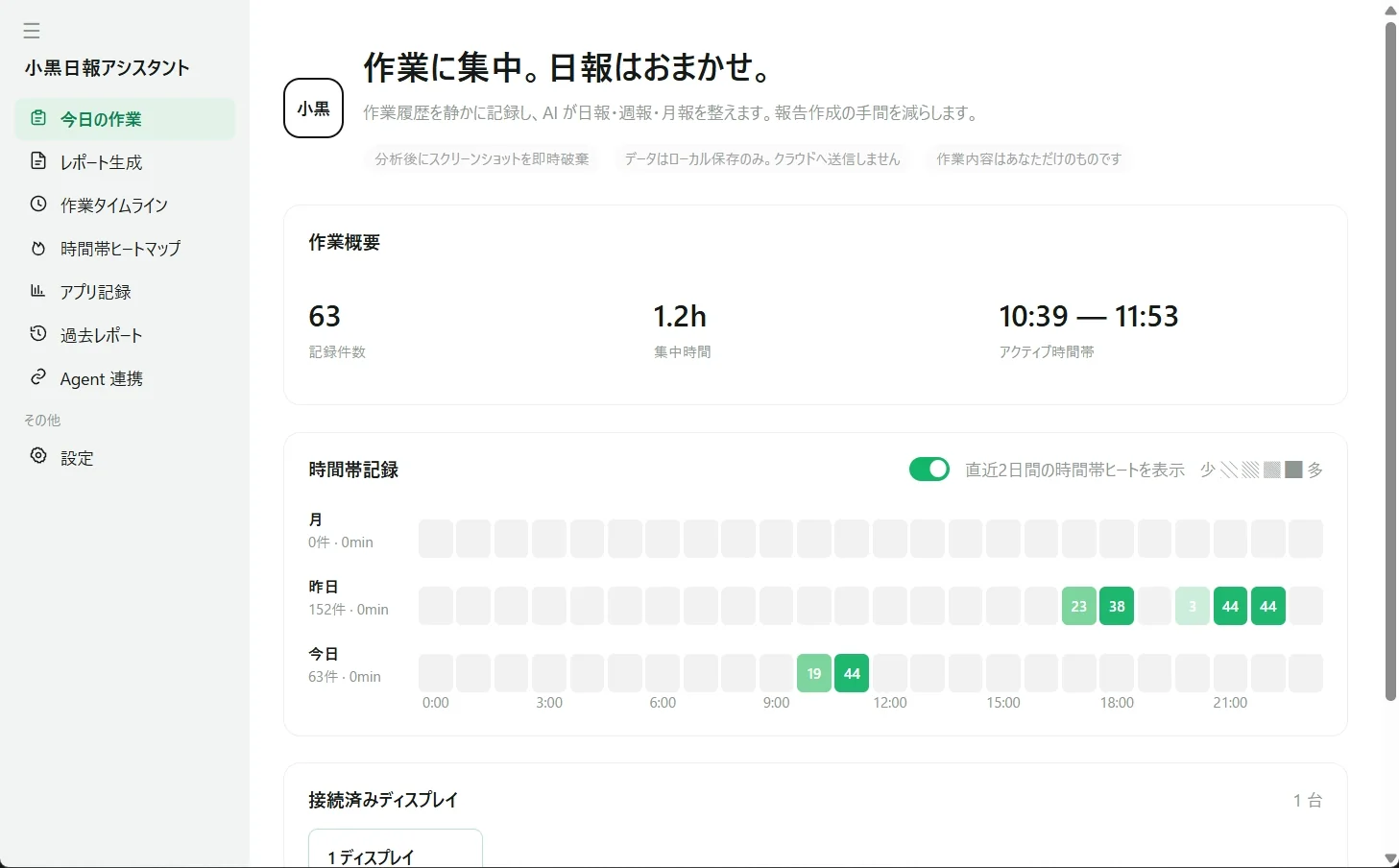Screen dimensions: 1399x868
Task: Click the 10:39 — 11:53 active time range
Action: [x=1089, y=316]
